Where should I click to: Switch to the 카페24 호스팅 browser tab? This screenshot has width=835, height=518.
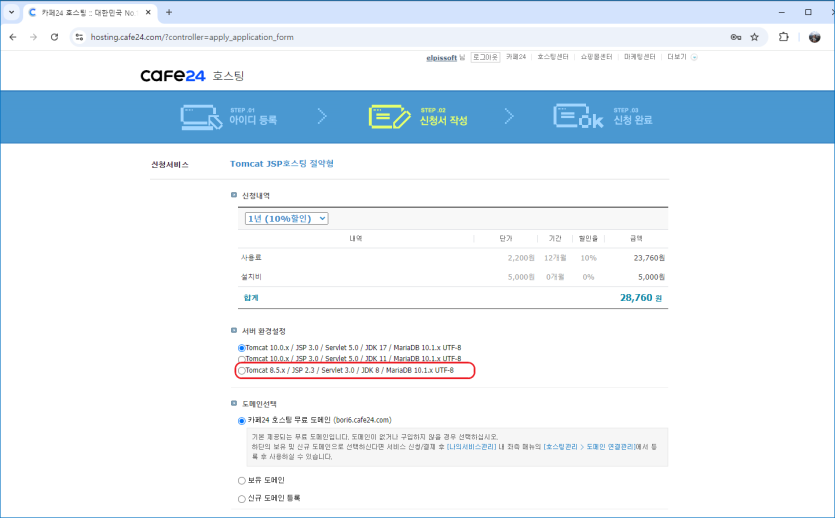click(89, 12)
